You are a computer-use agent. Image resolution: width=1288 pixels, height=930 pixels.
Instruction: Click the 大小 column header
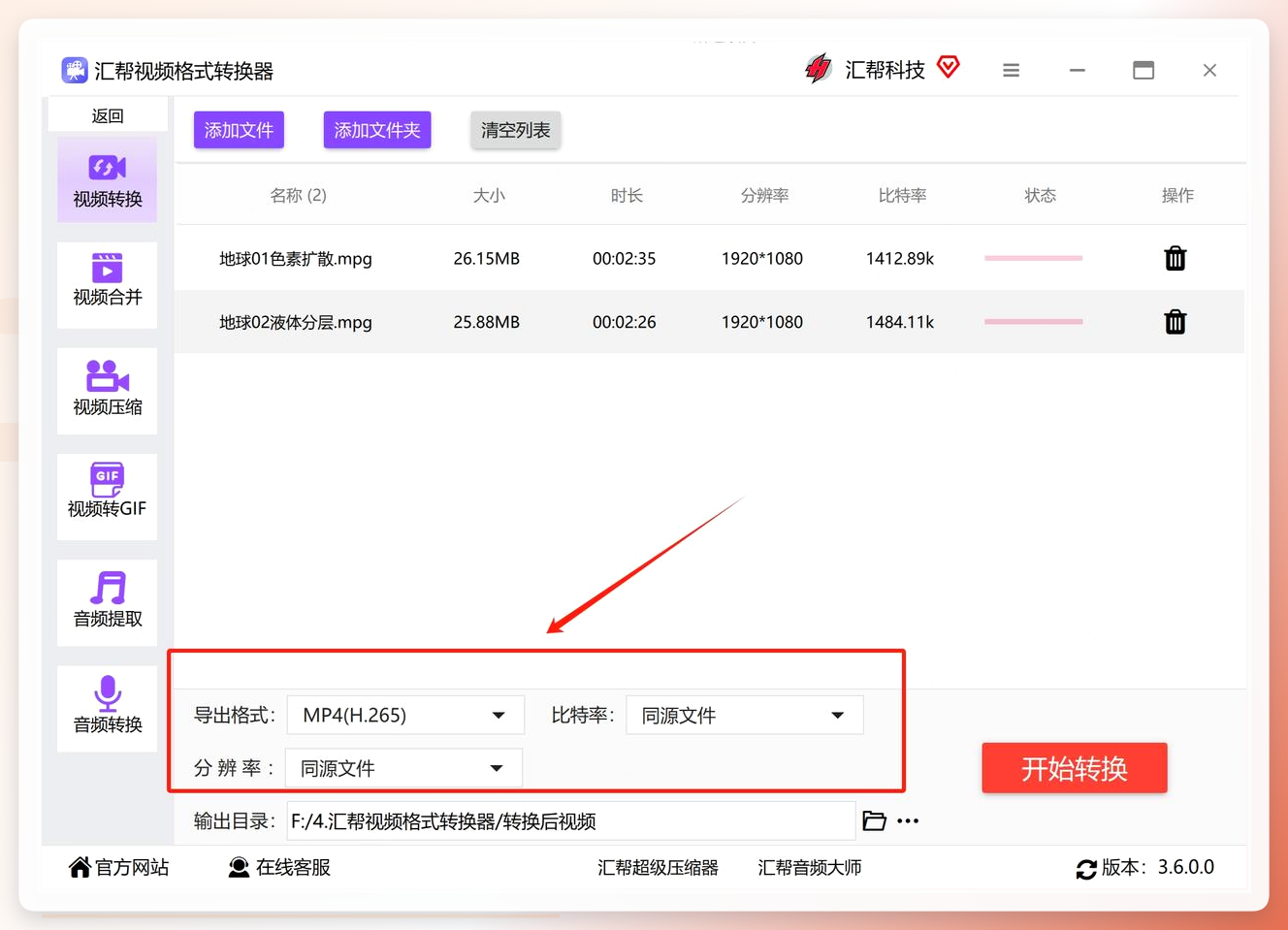pyautogui.click(x=489, y=195)
